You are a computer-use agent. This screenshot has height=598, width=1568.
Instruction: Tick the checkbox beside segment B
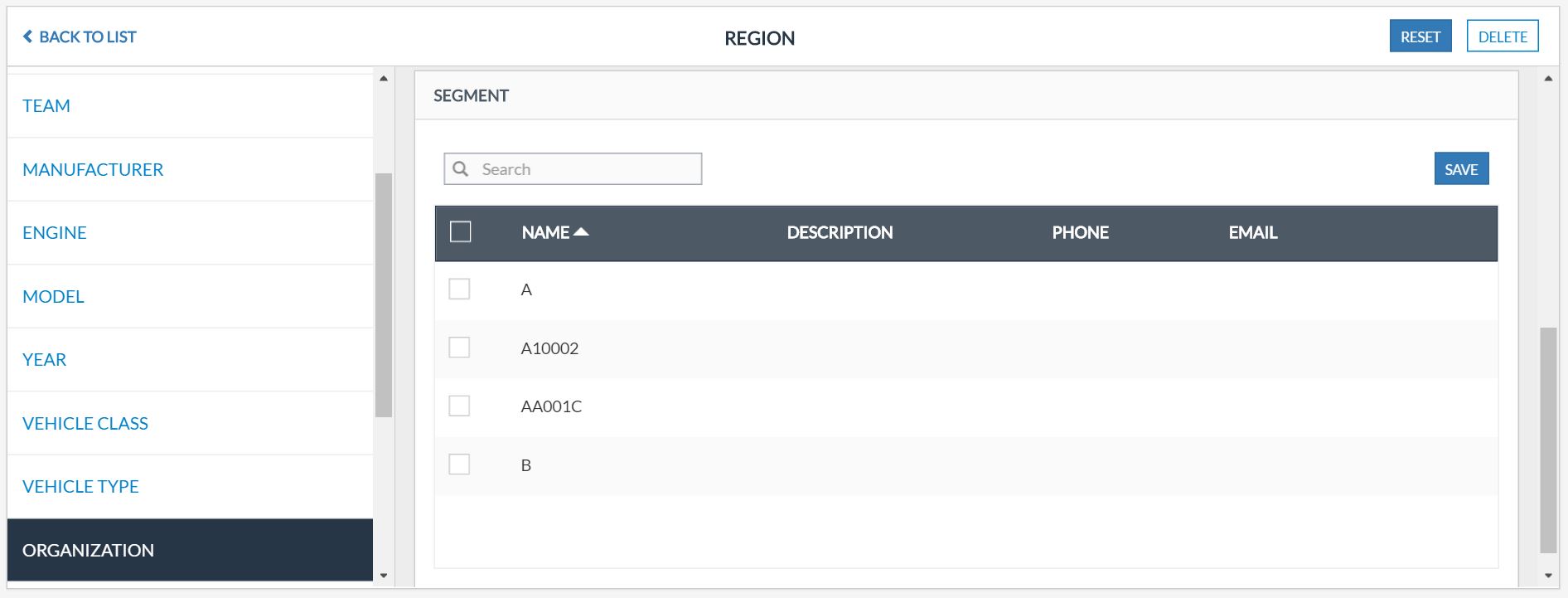coord(459,464)
